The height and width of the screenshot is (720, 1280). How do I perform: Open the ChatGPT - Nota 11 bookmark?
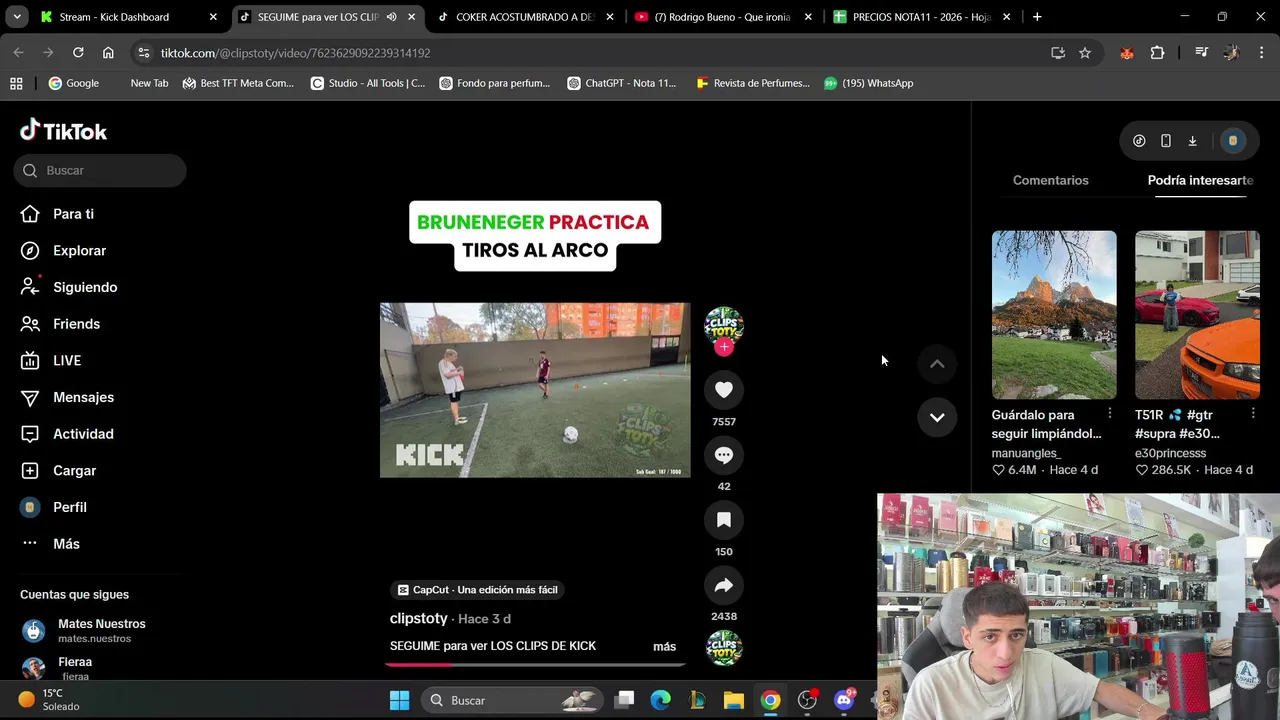(622, 83)
